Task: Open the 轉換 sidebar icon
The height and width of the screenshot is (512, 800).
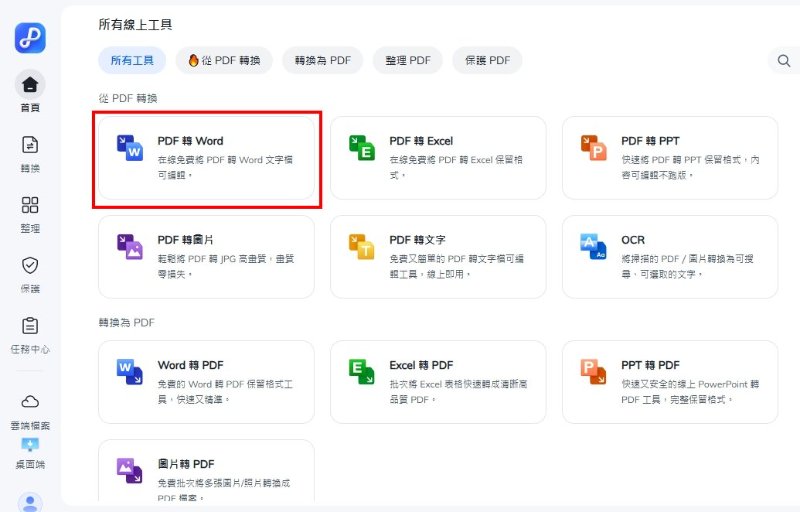Action: pyautogui.click(x=30, y=145)
